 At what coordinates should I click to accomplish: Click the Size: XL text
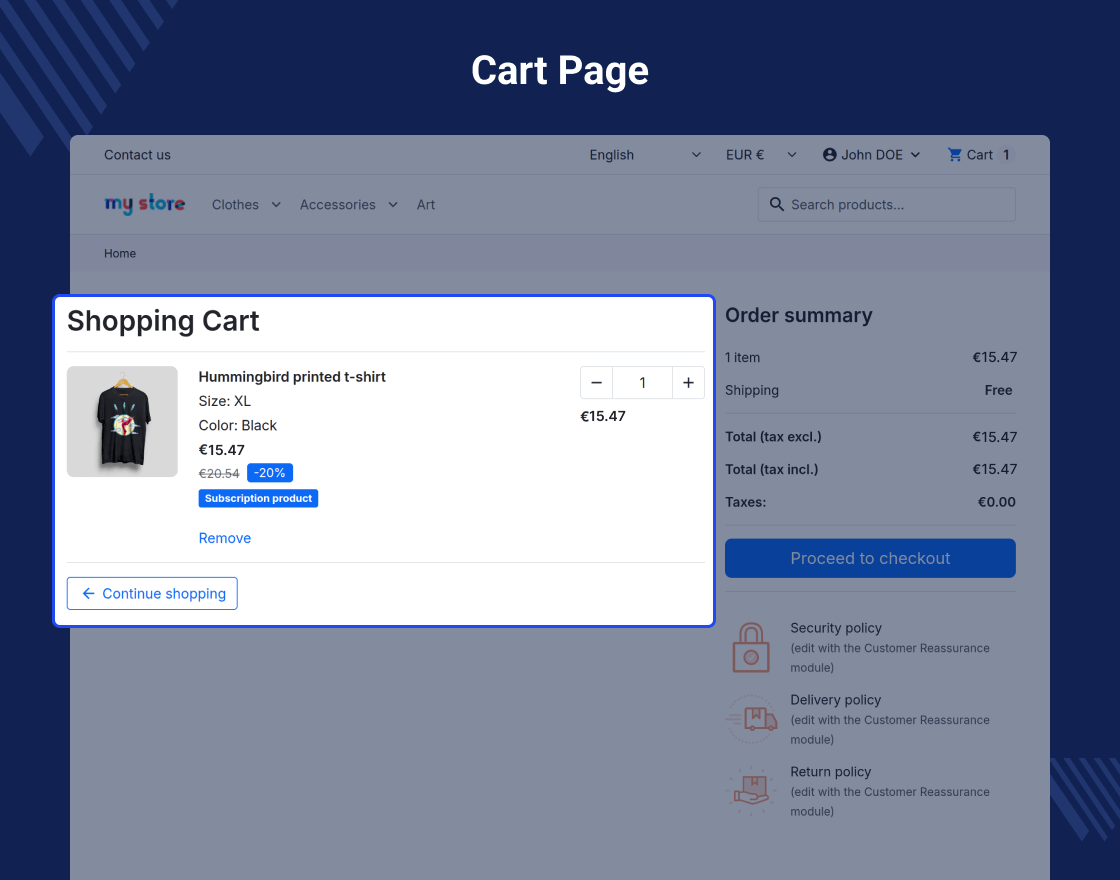tap(224, 401)
